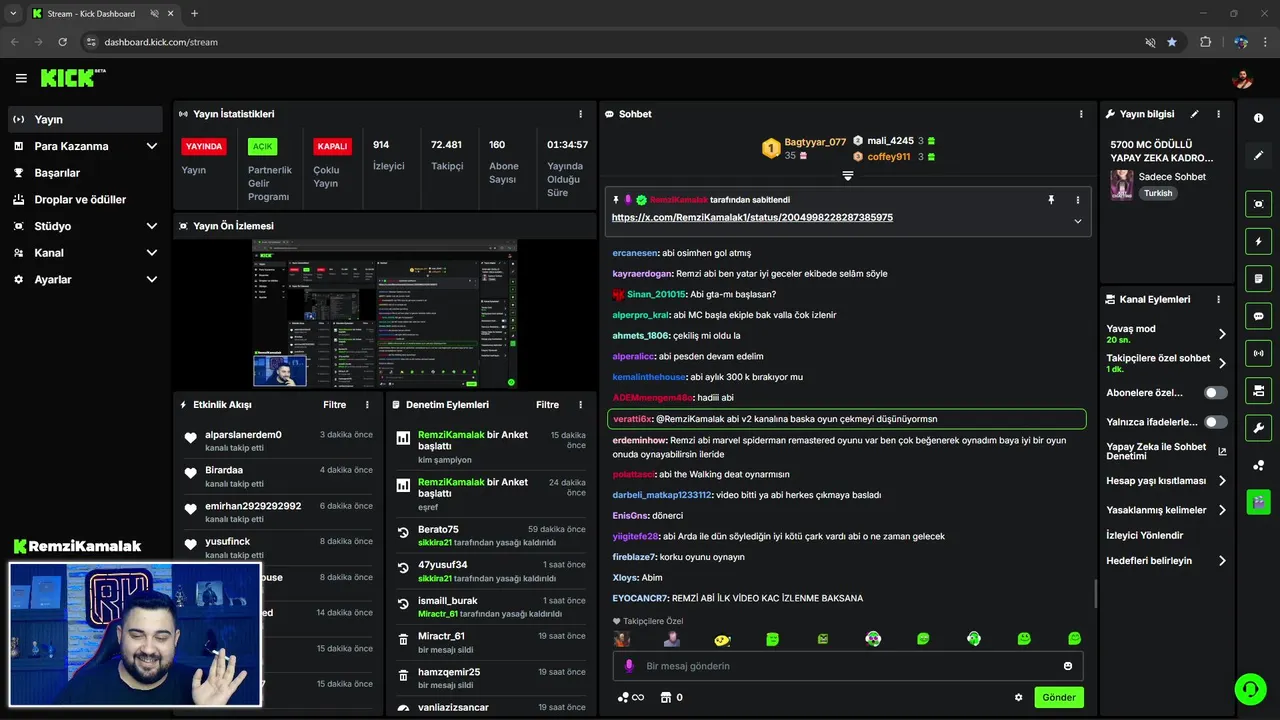Open Yayın bilgisi panel options menu
The height and width of the screenshot is (720, 1280).
coord(1218,114)
